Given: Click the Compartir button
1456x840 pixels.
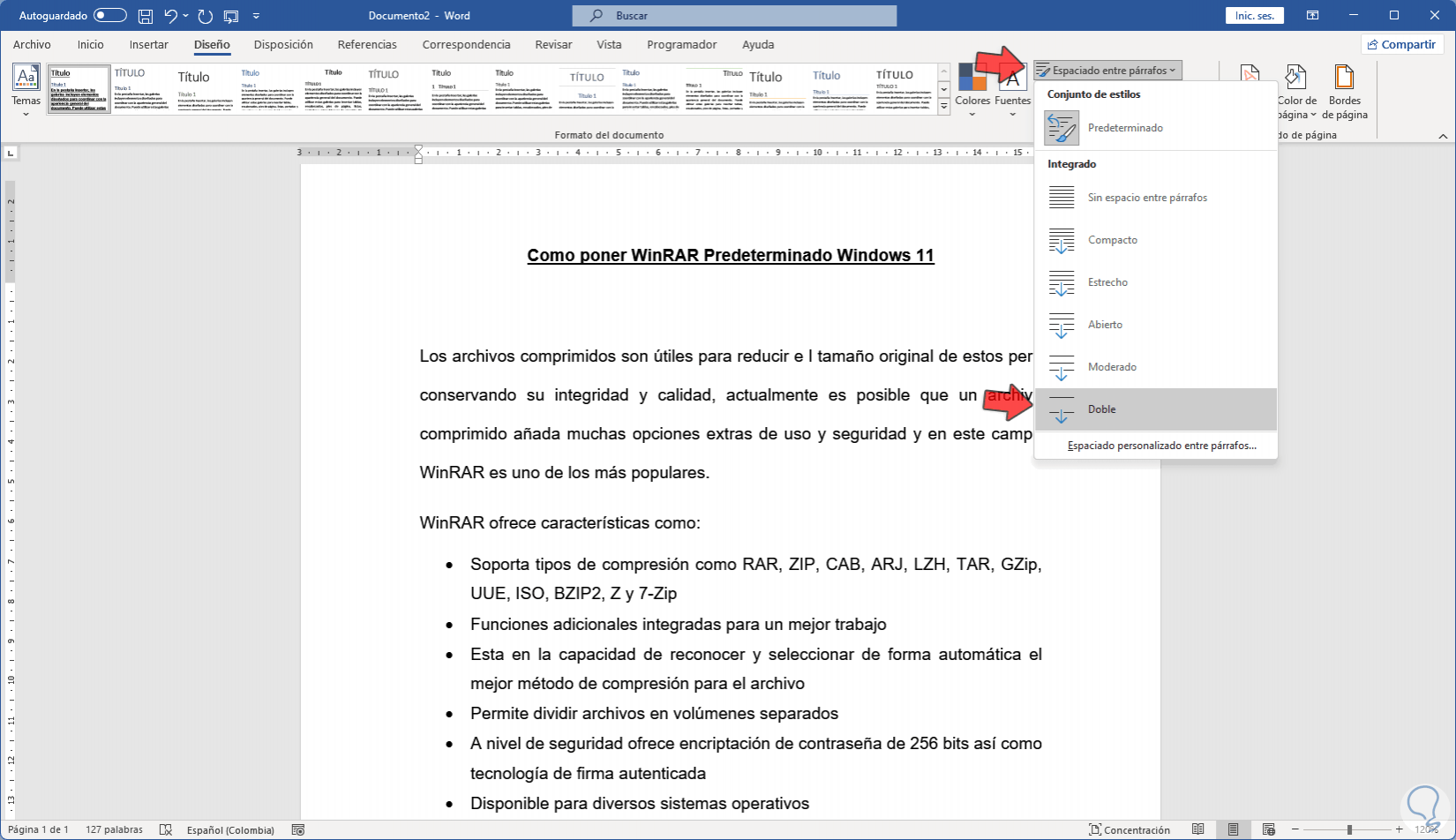Looking at the screenshot, I should pyautogui.click(x=1401, y=44).
